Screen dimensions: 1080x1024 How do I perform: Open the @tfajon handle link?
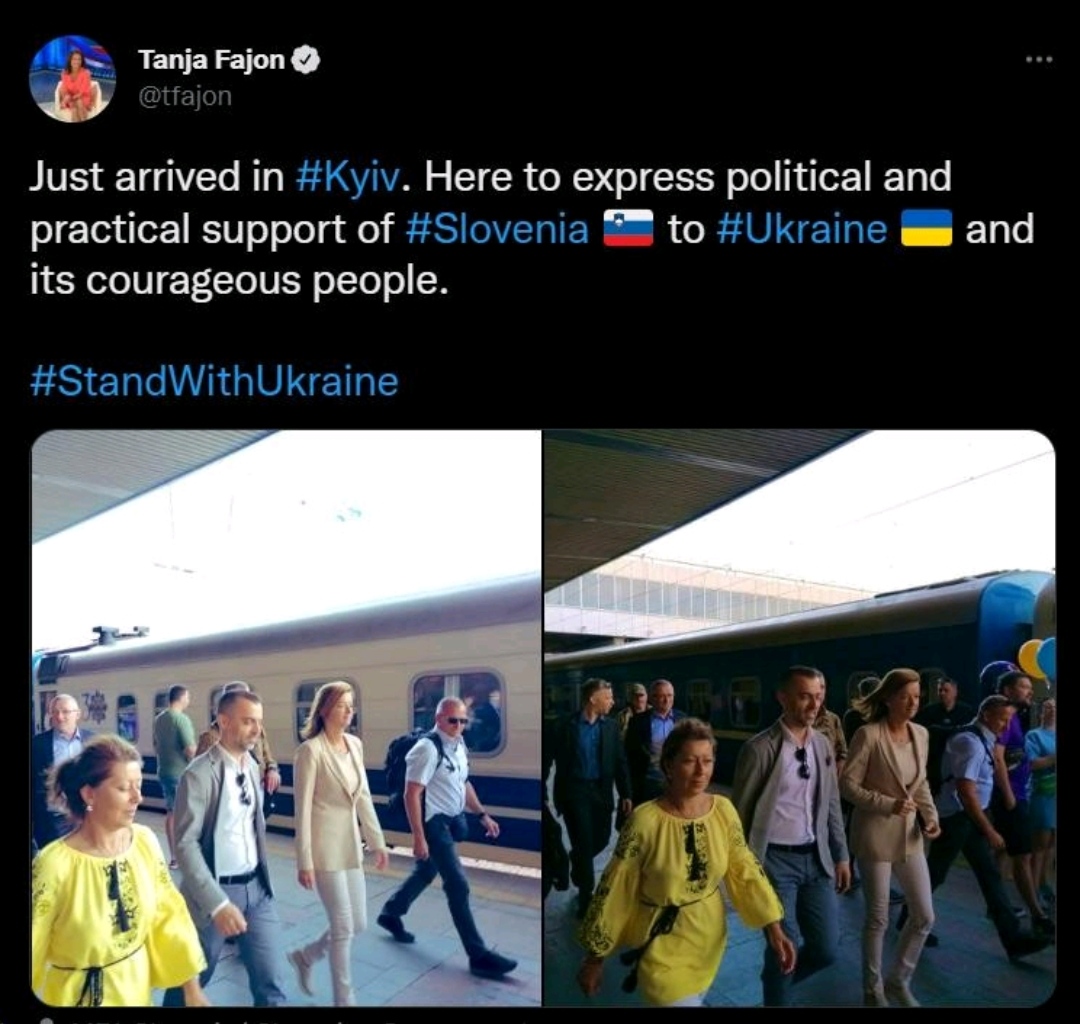[185, 96]
